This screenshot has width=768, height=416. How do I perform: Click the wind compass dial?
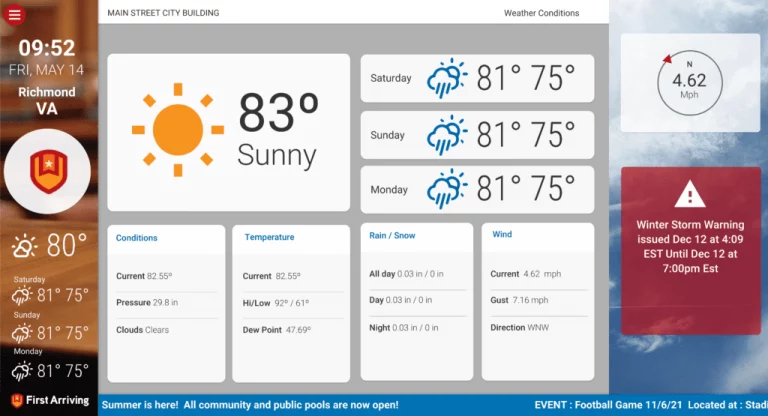689,82
